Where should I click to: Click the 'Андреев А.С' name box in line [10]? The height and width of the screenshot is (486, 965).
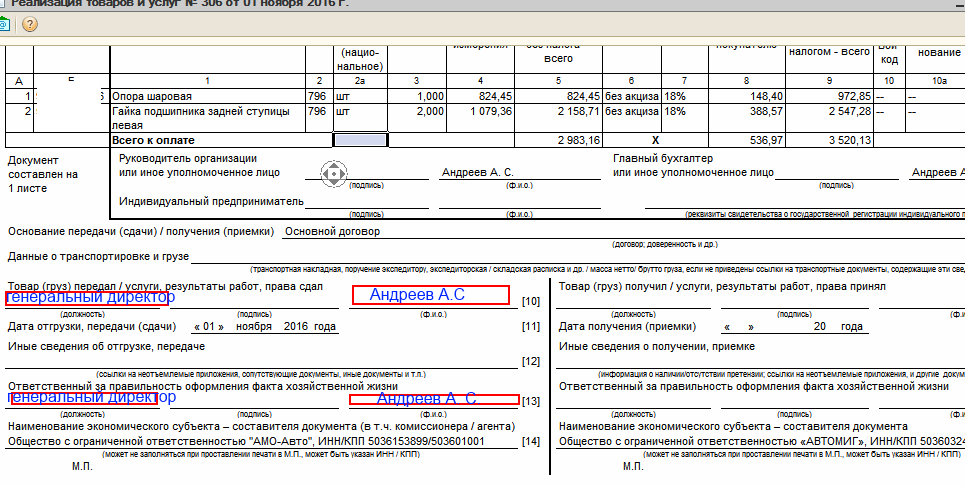(x=430, y=295)
